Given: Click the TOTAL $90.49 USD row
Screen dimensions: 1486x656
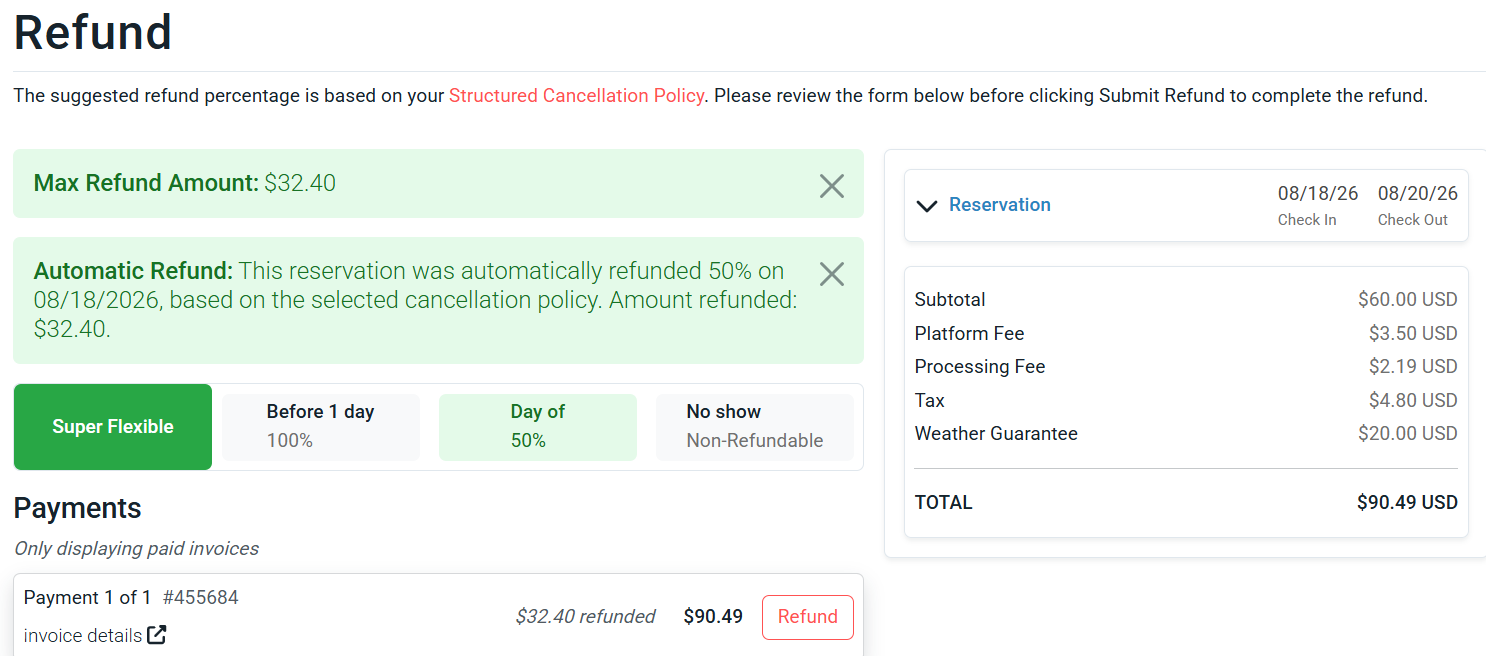Looking at the screenshot, I should click(x=1186, y=503).
